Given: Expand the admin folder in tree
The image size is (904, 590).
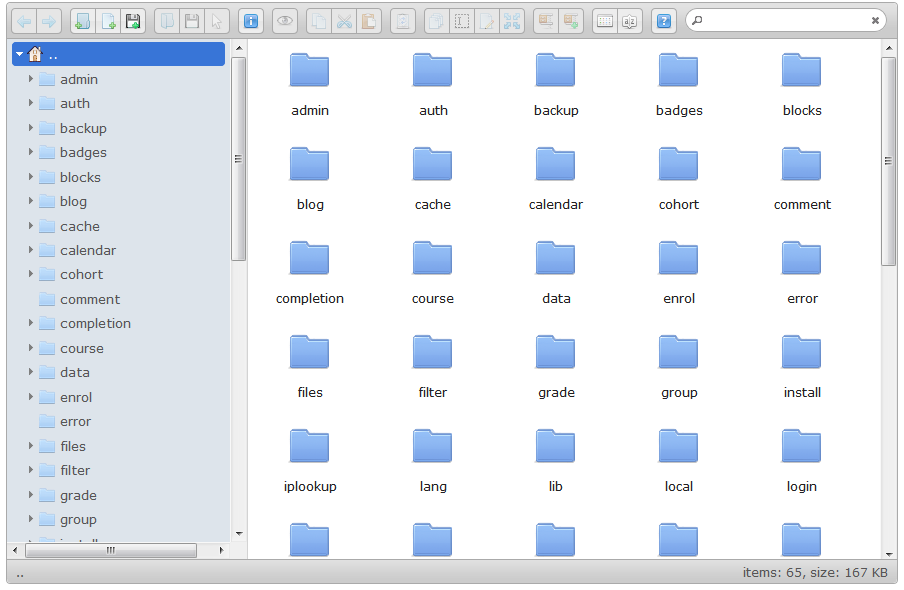Looking at the screenshot, I should point(31,79).
